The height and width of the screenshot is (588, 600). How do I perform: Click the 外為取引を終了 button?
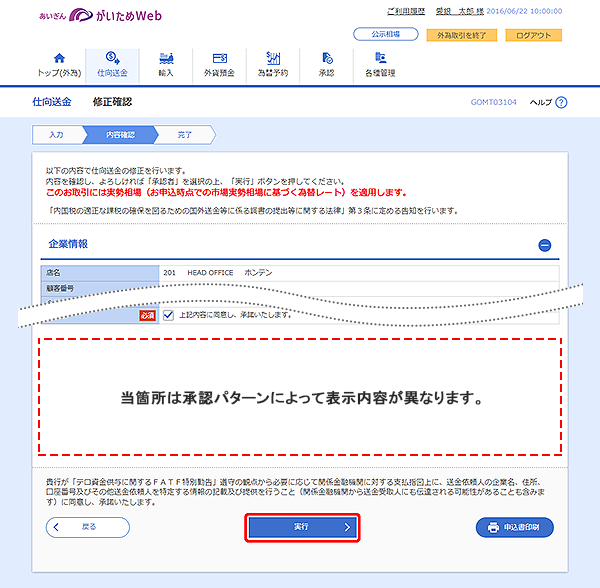(461, 35)
